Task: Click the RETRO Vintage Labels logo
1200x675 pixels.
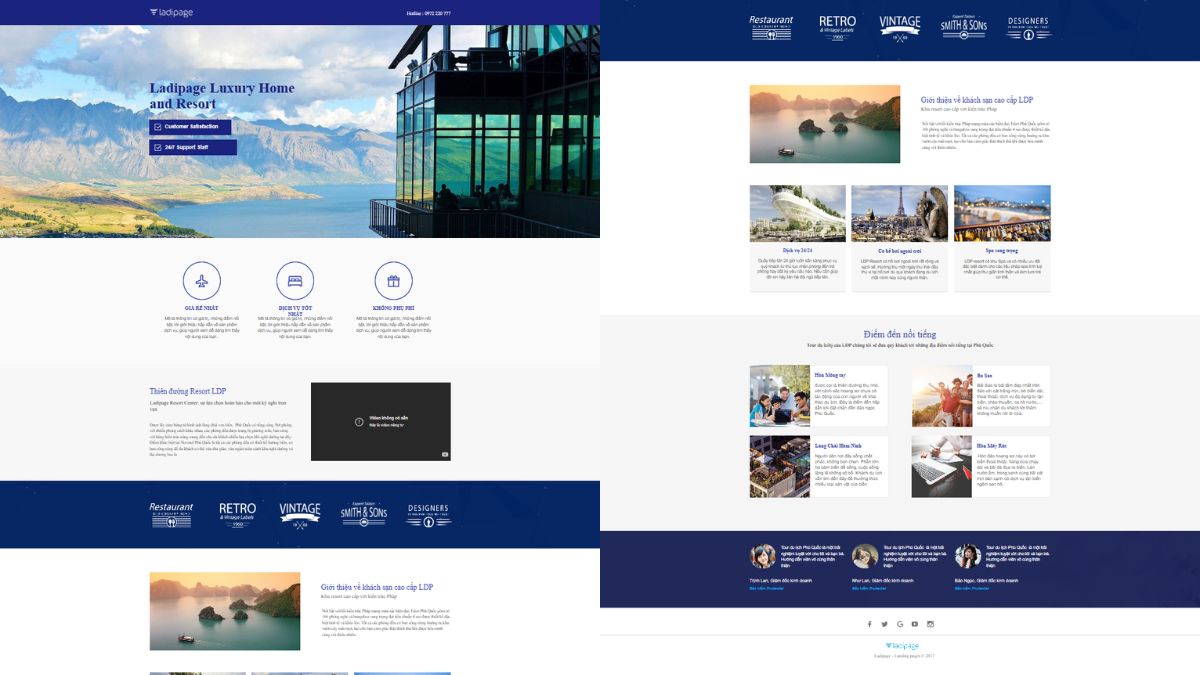Action: (x=837, y=27)
